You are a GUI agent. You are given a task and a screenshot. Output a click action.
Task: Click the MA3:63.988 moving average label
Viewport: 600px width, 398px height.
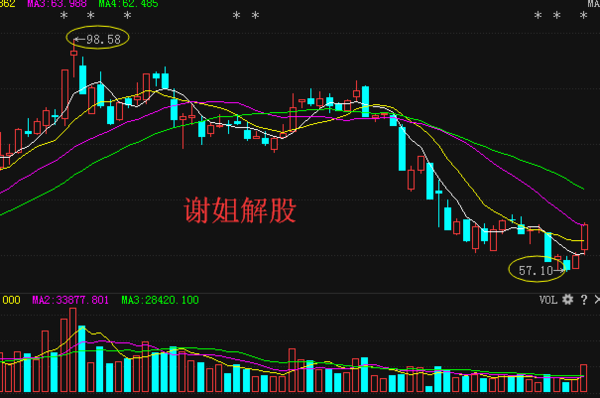[57, 4]
